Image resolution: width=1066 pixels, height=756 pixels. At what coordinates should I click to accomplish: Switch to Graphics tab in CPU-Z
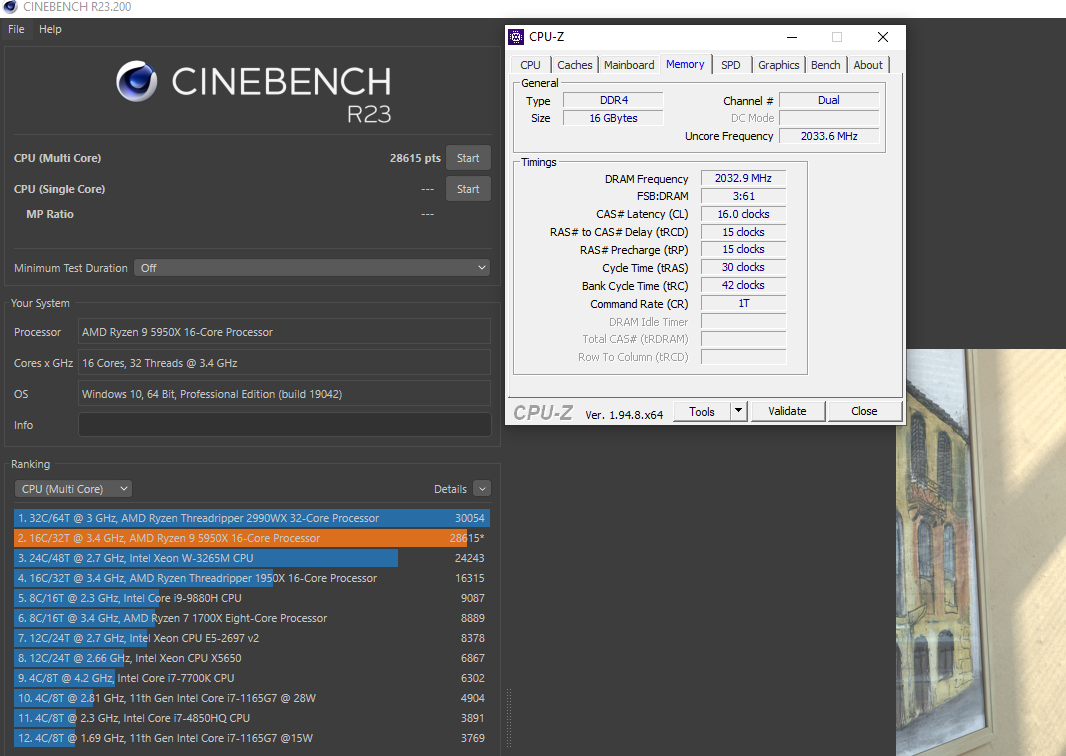point(778,65)
